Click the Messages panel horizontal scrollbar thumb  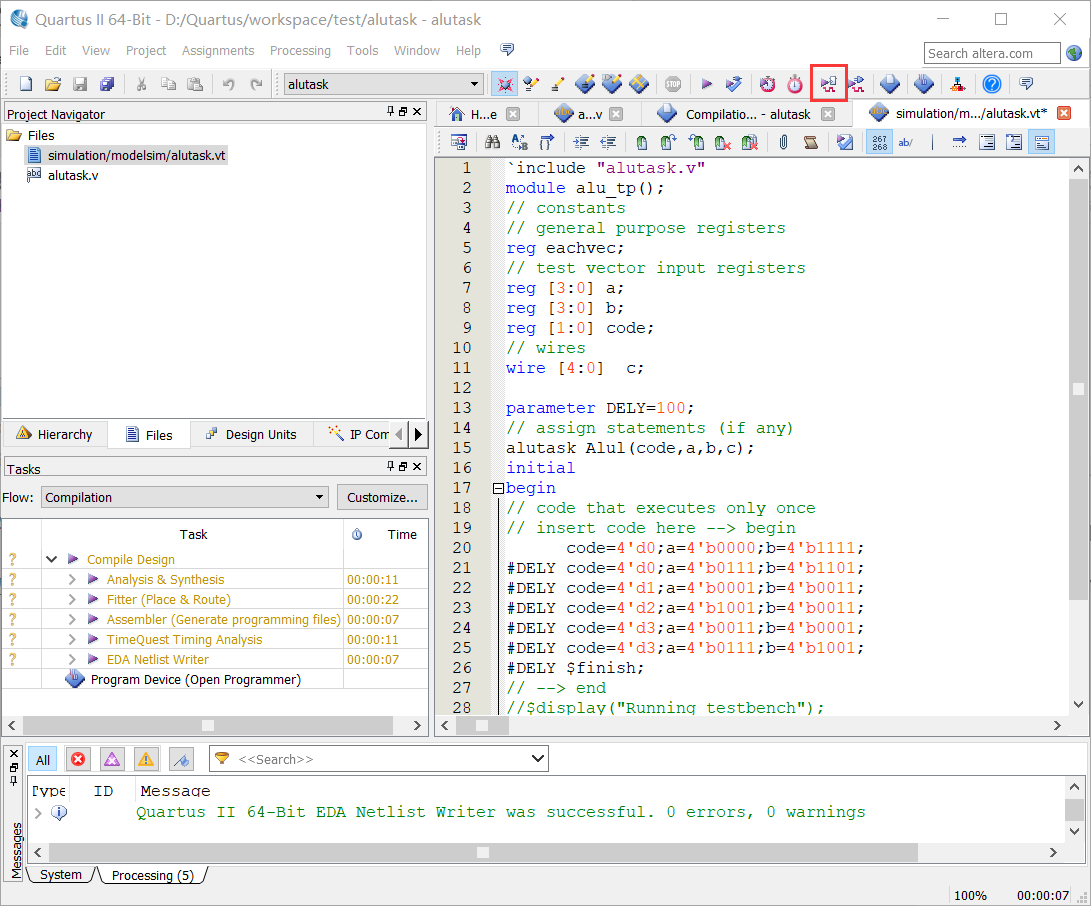click(483, 852)
